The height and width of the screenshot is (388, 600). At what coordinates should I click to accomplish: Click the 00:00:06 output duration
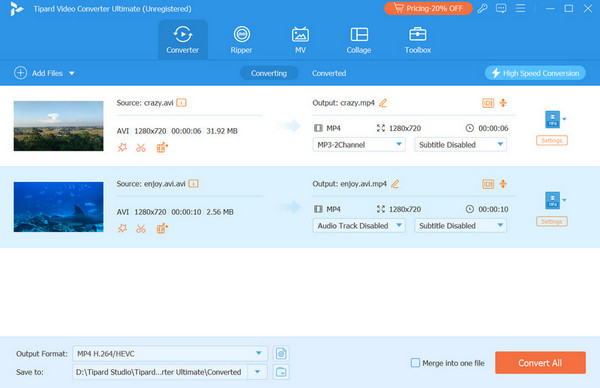click(x=493, y=128)
